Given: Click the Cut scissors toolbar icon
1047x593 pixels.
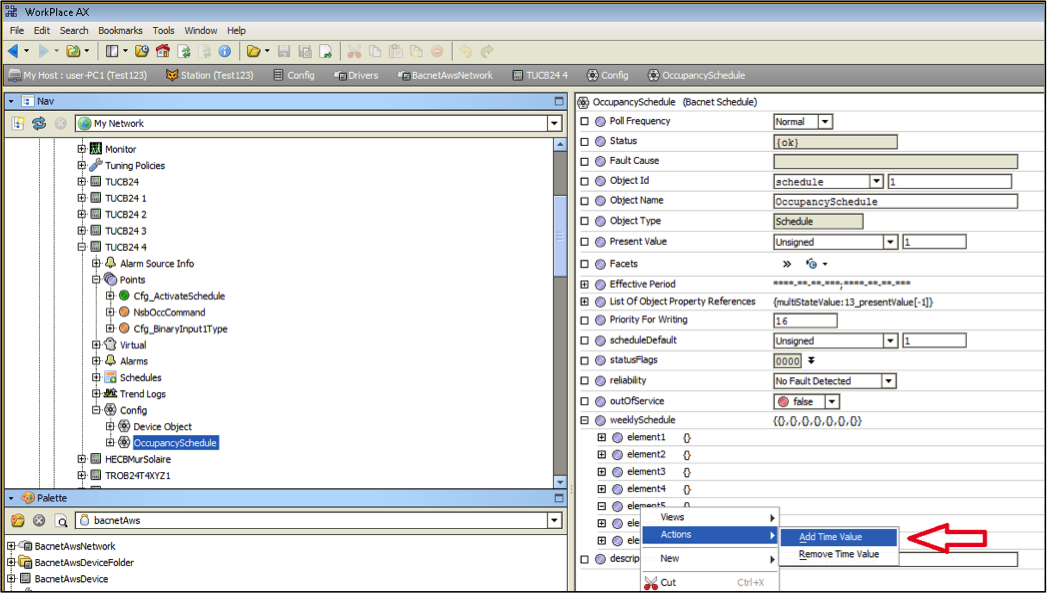Looking at the screenshot, I should [x=354, y=51].
